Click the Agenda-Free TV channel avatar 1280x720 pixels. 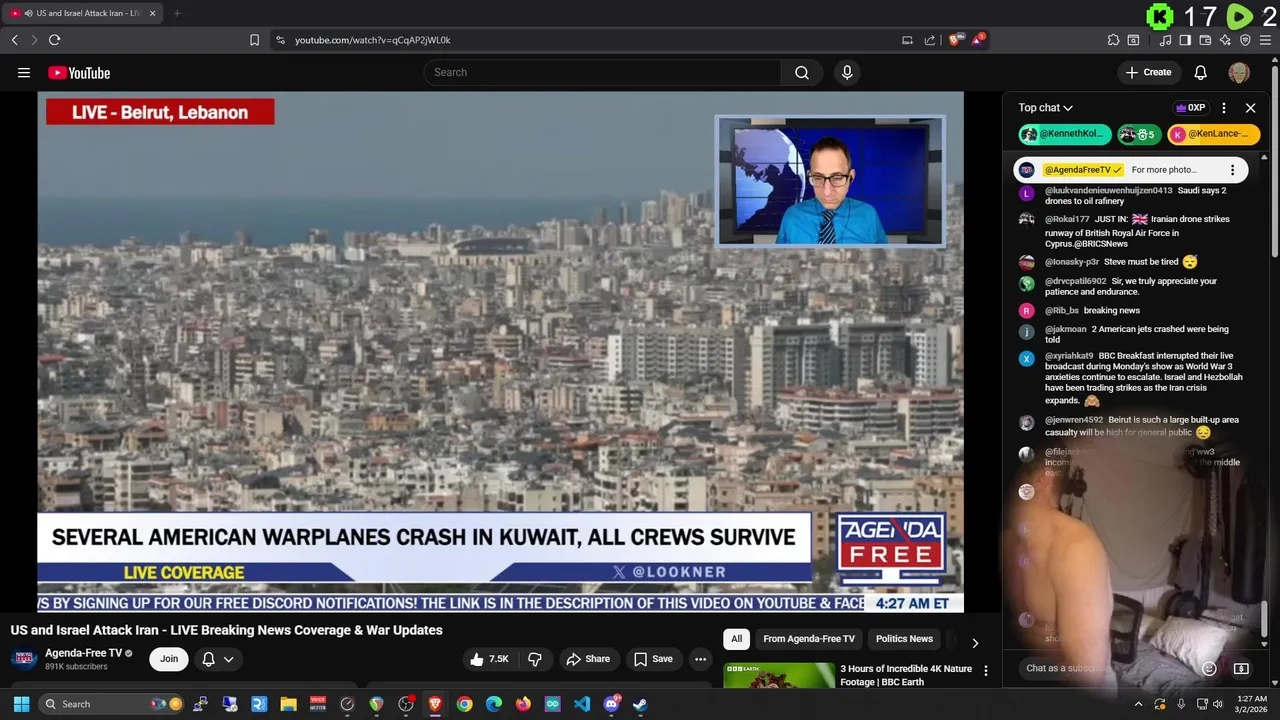[25, 659]
